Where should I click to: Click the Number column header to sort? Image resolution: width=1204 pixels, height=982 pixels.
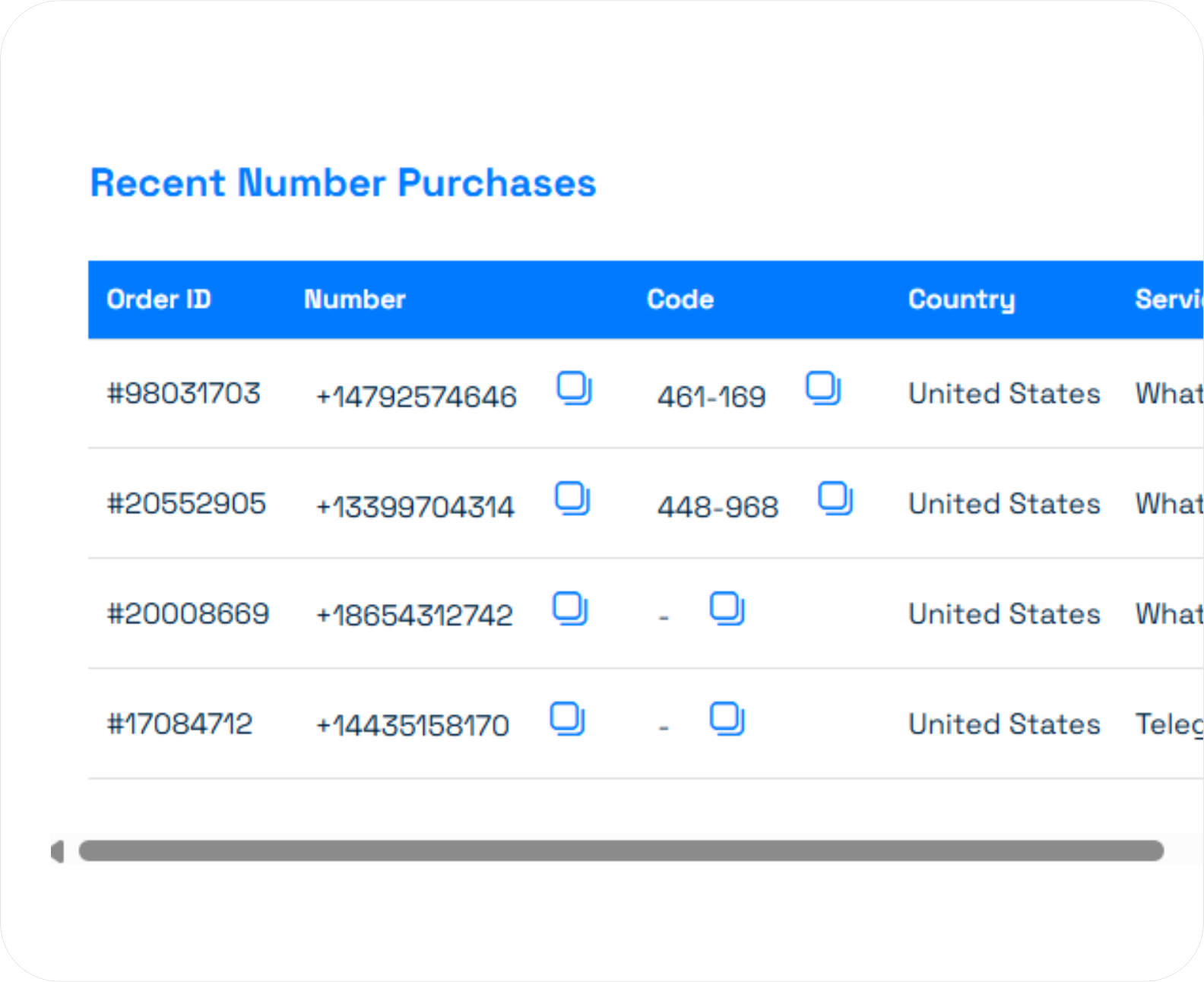tap(354, 299)
